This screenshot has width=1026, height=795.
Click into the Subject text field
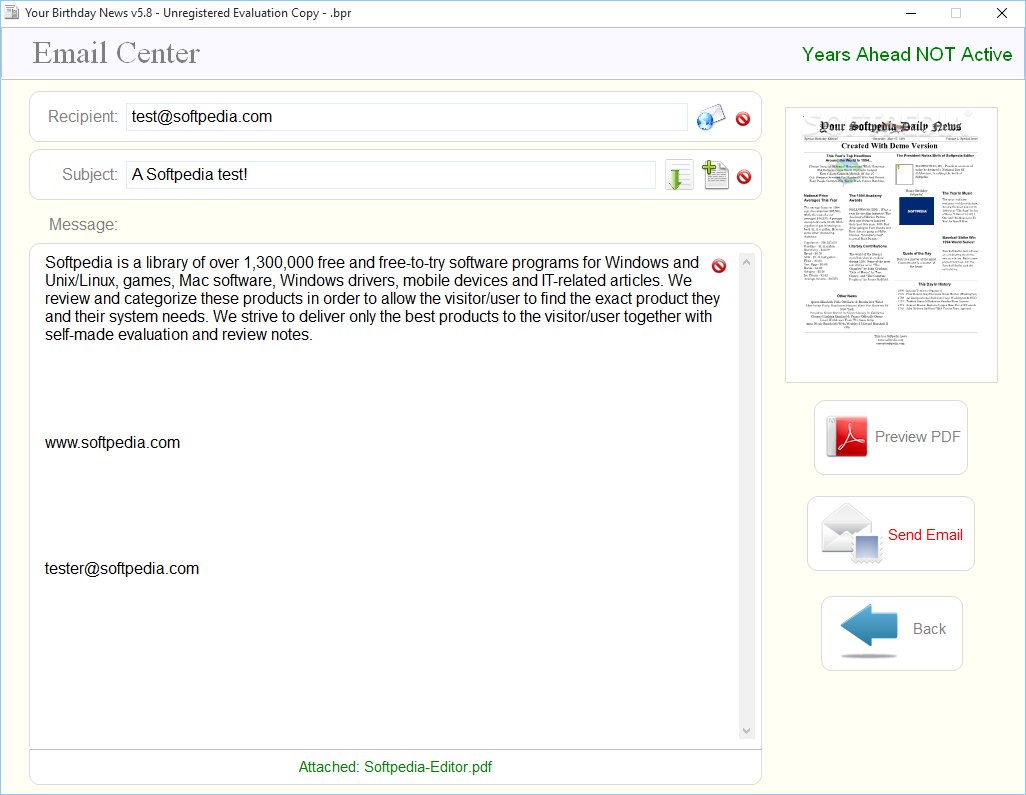coord(391,175)
